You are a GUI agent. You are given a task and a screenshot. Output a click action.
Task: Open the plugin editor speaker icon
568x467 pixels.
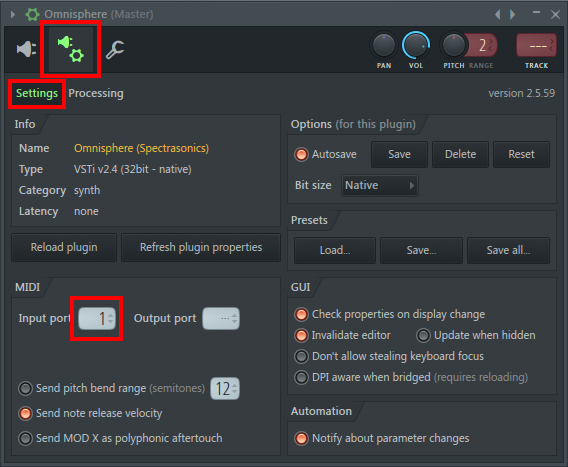coord(26,49)
